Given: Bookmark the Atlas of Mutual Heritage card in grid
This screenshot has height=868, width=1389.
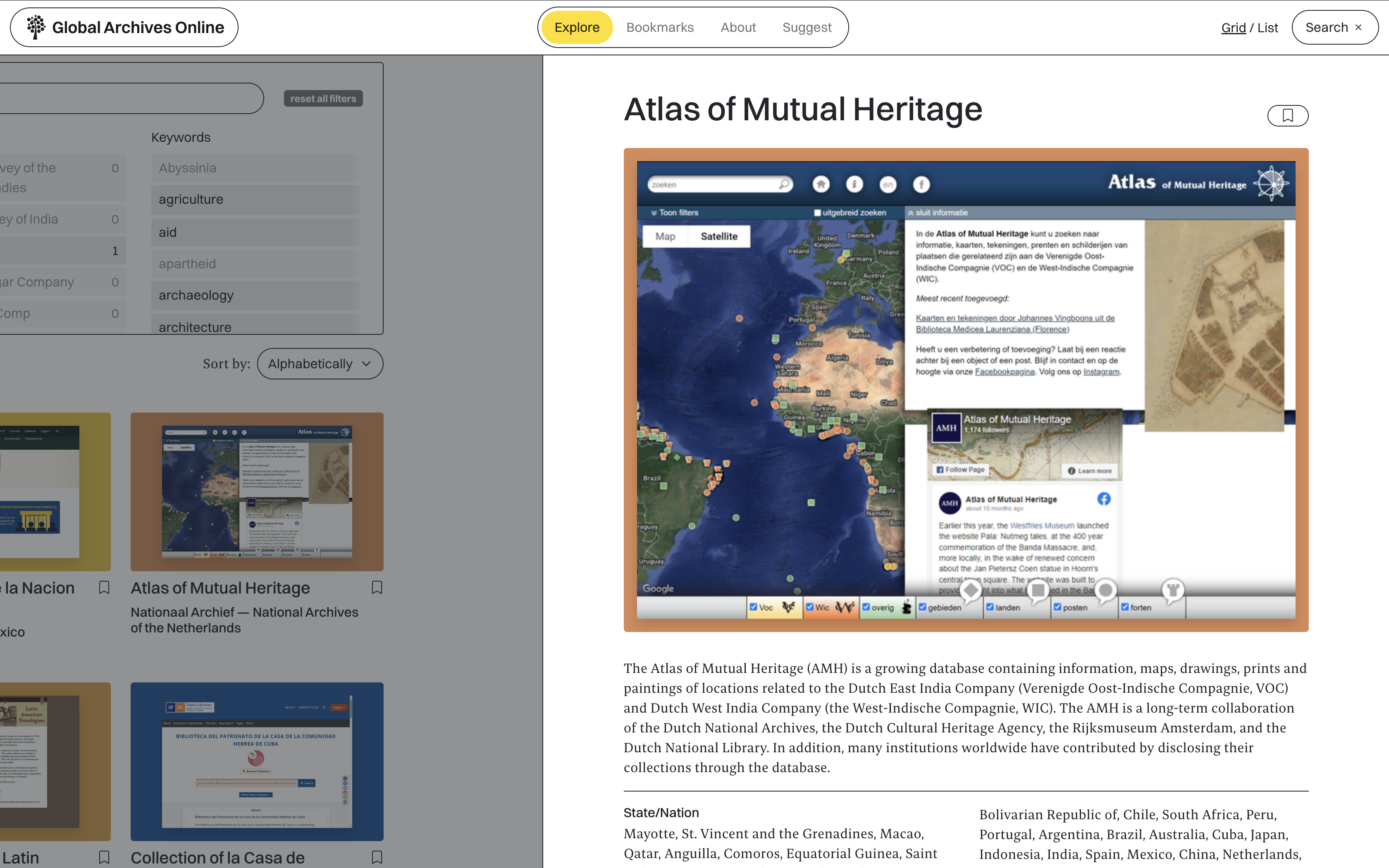Looking at the screenshot, I should click(x=377, y=587).
